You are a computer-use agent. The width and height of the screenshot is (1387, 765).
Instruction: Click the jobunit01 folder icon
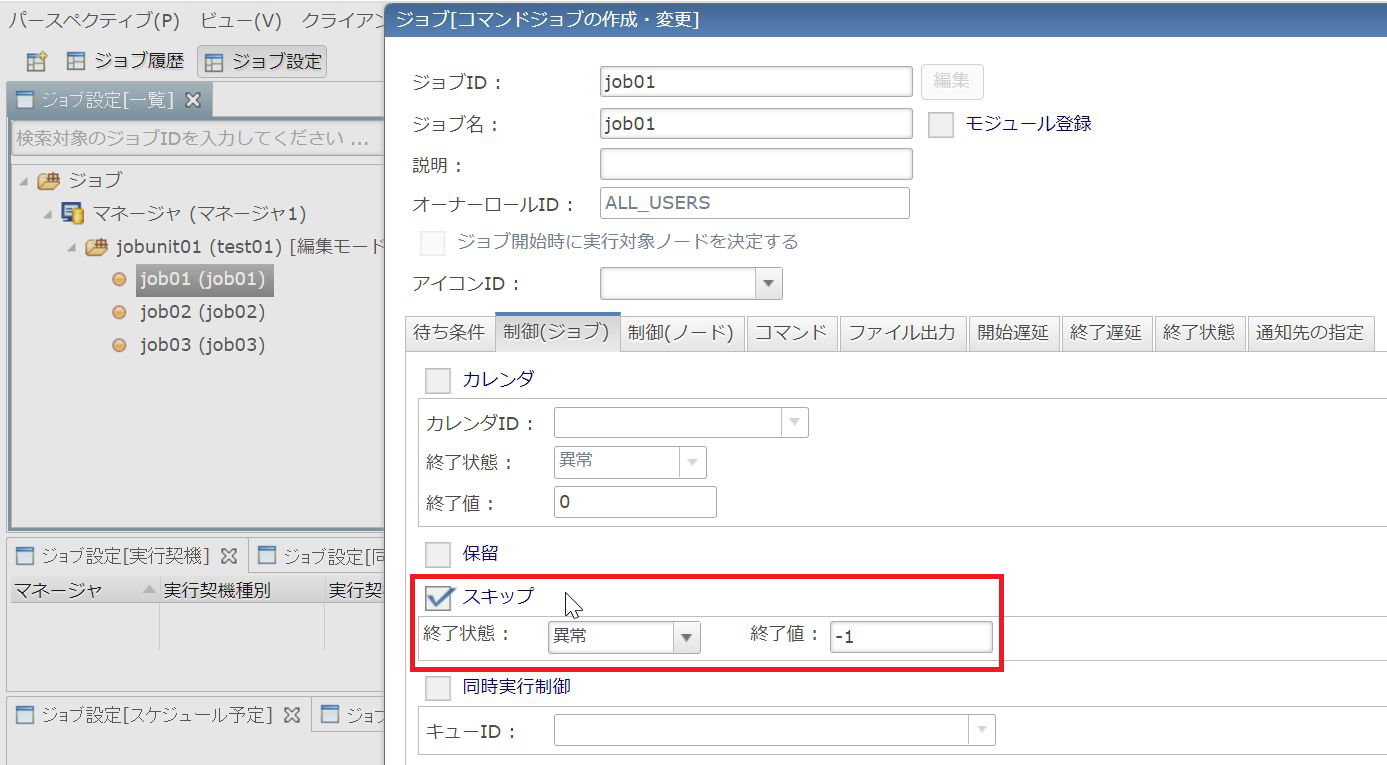pos(96,247)
